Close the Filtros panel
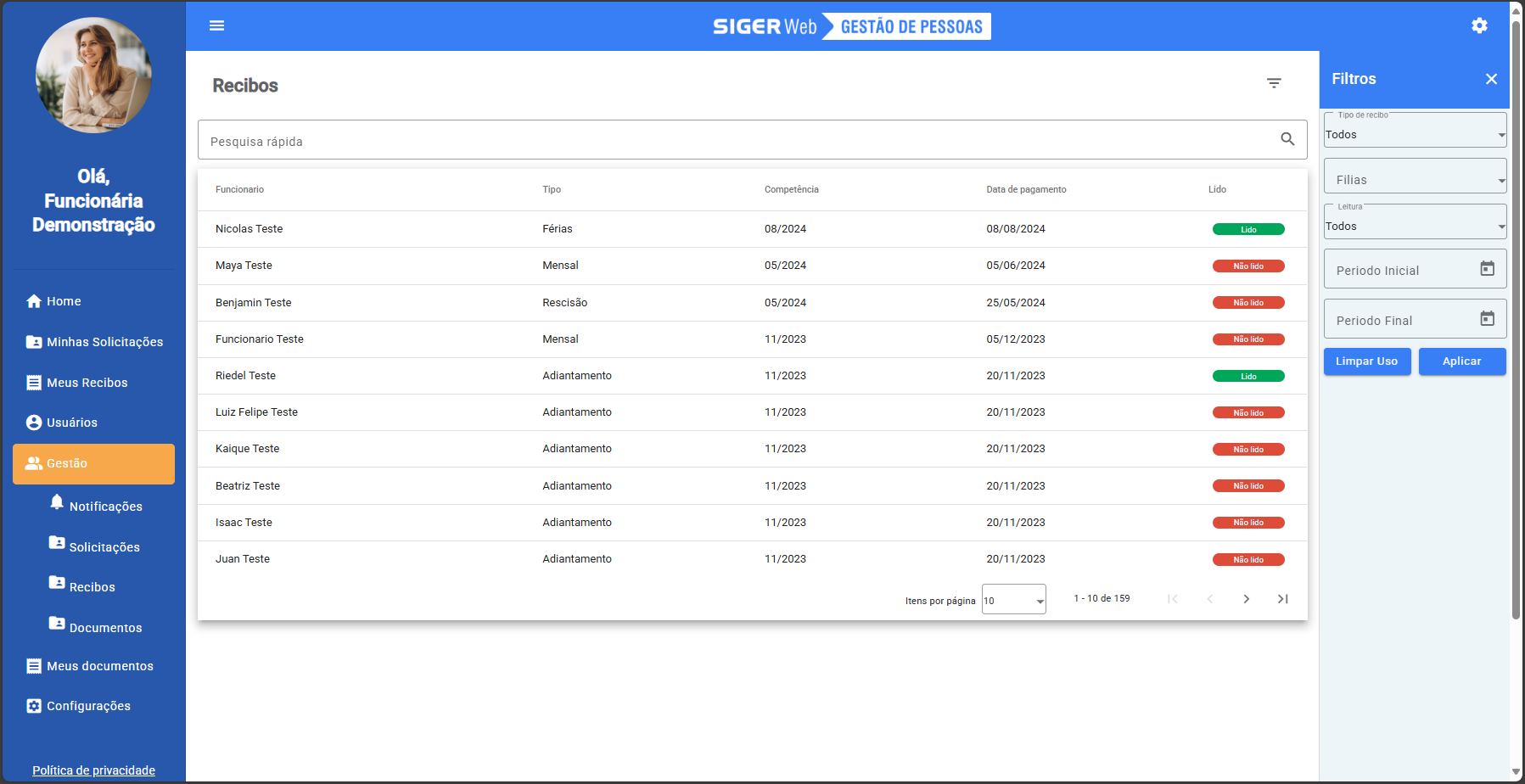The image size is (1525, 784). (x=1491, y=79)
